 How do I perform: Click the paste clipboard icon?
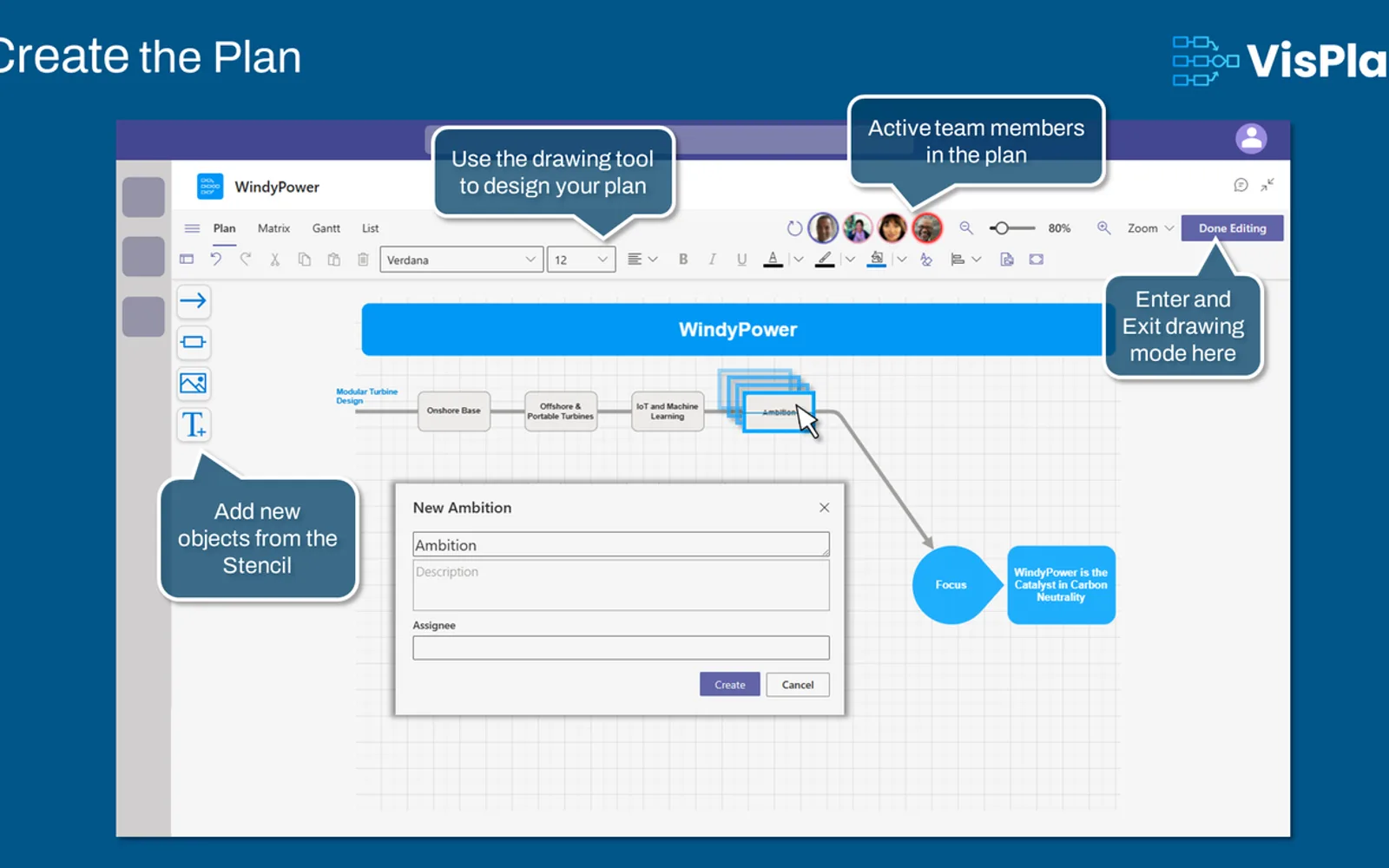point(333,259)
